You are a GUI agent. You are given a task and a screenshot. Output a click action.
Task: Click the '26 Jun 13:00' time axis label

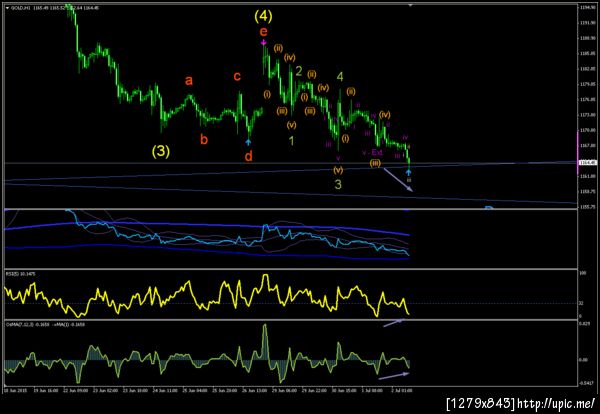255,391
